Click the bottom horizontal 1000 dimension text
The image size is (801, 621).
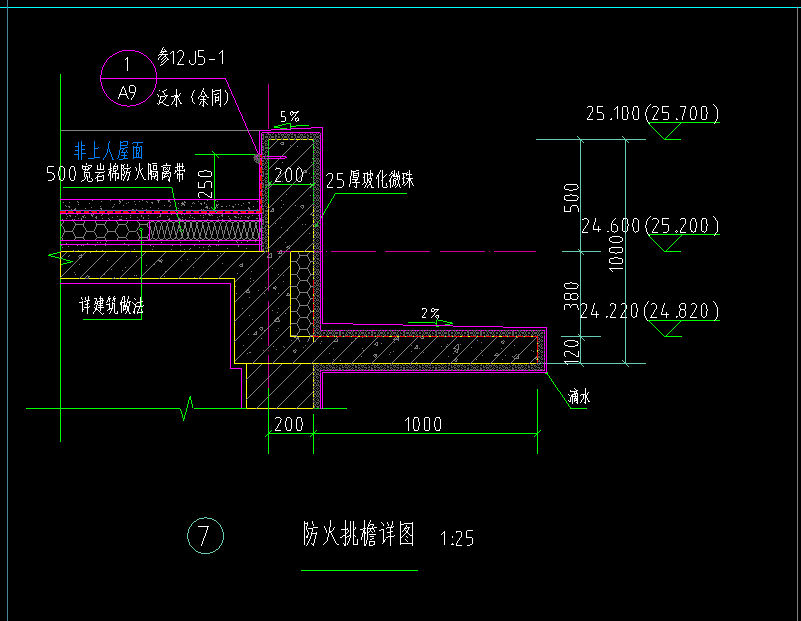pos(423,424)
